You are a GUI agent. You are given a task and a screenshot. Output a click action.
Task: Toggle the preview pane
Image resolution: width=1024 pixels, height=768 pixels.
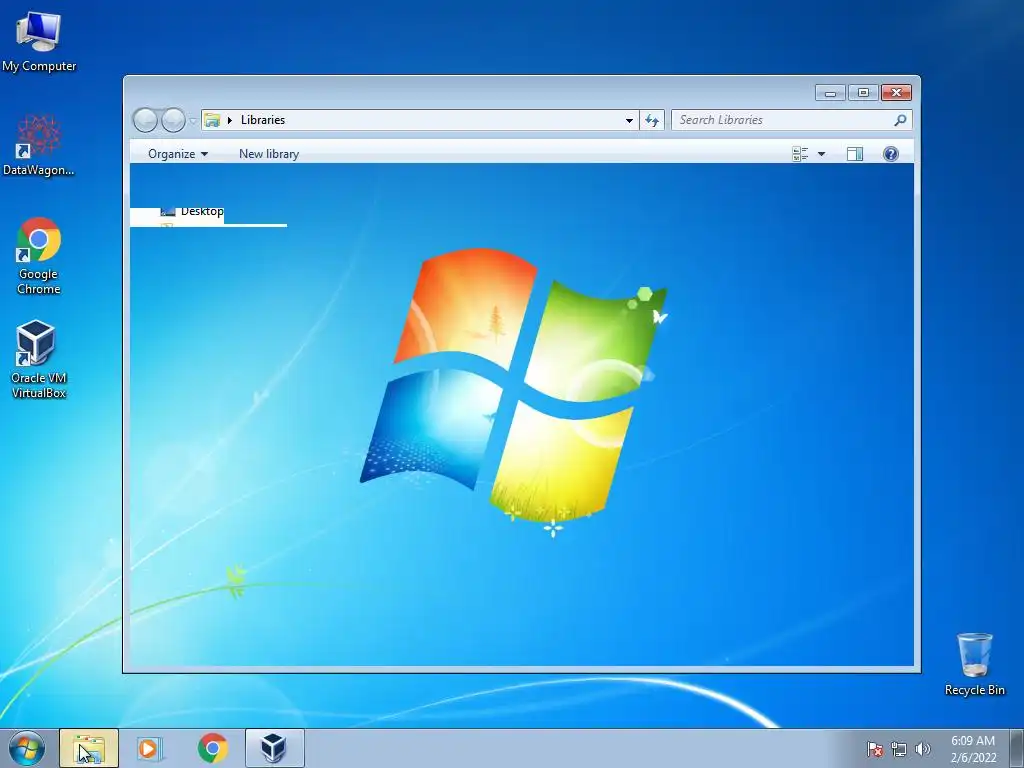click(x=855, y=154)
